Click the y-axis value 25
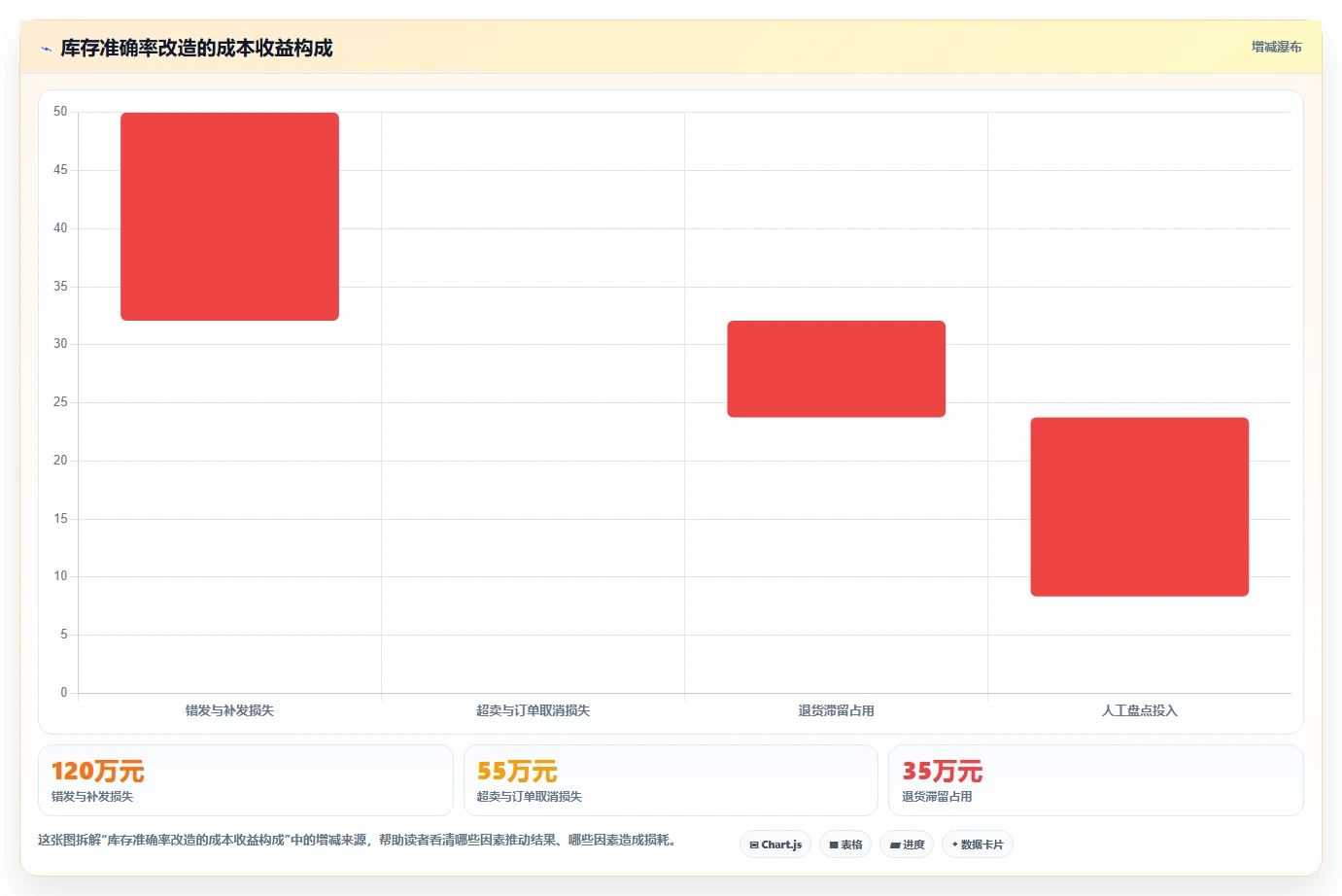This screenshot has width=1342, height=896. point(60,402)
